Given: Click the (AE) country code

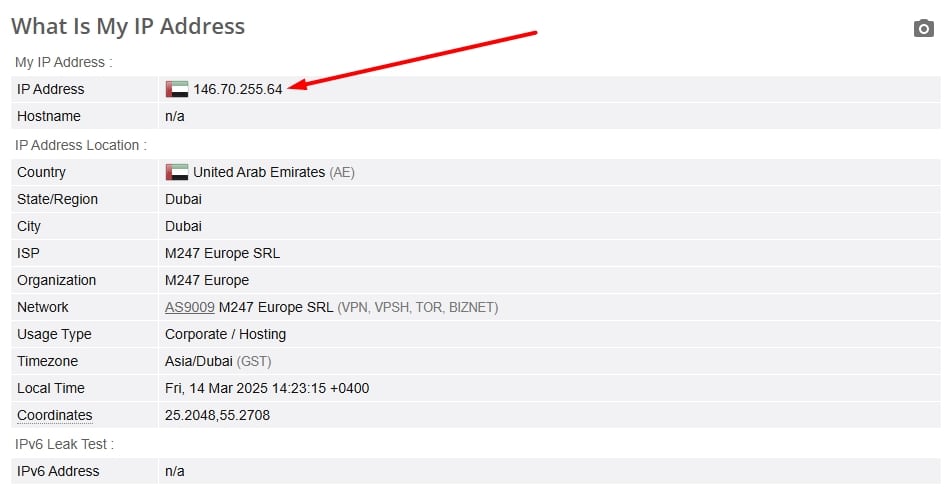Looking at the screenshot, I should point(342,173).
